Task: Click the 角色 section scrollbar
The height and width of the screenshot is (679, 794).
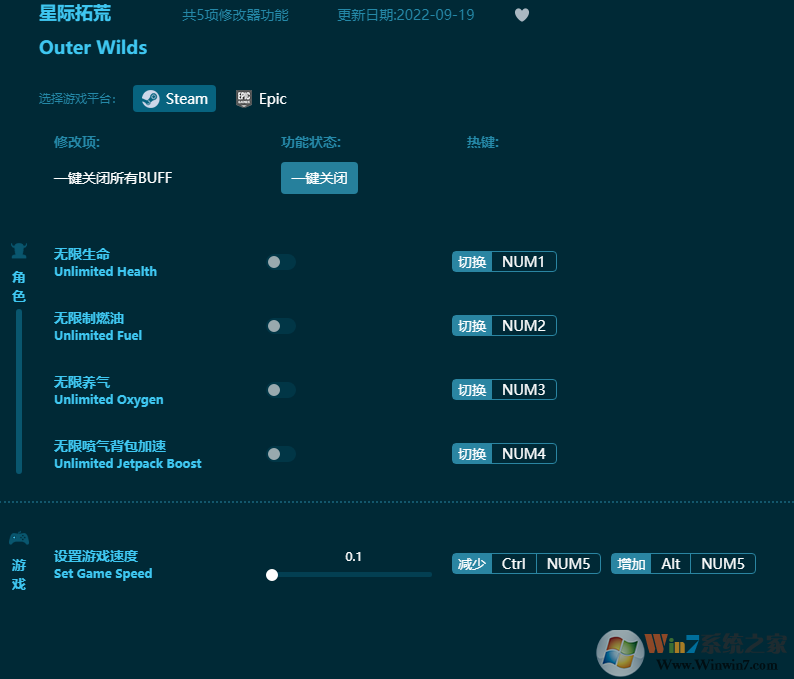Action: pyautogui.click(x=19, y=391)
